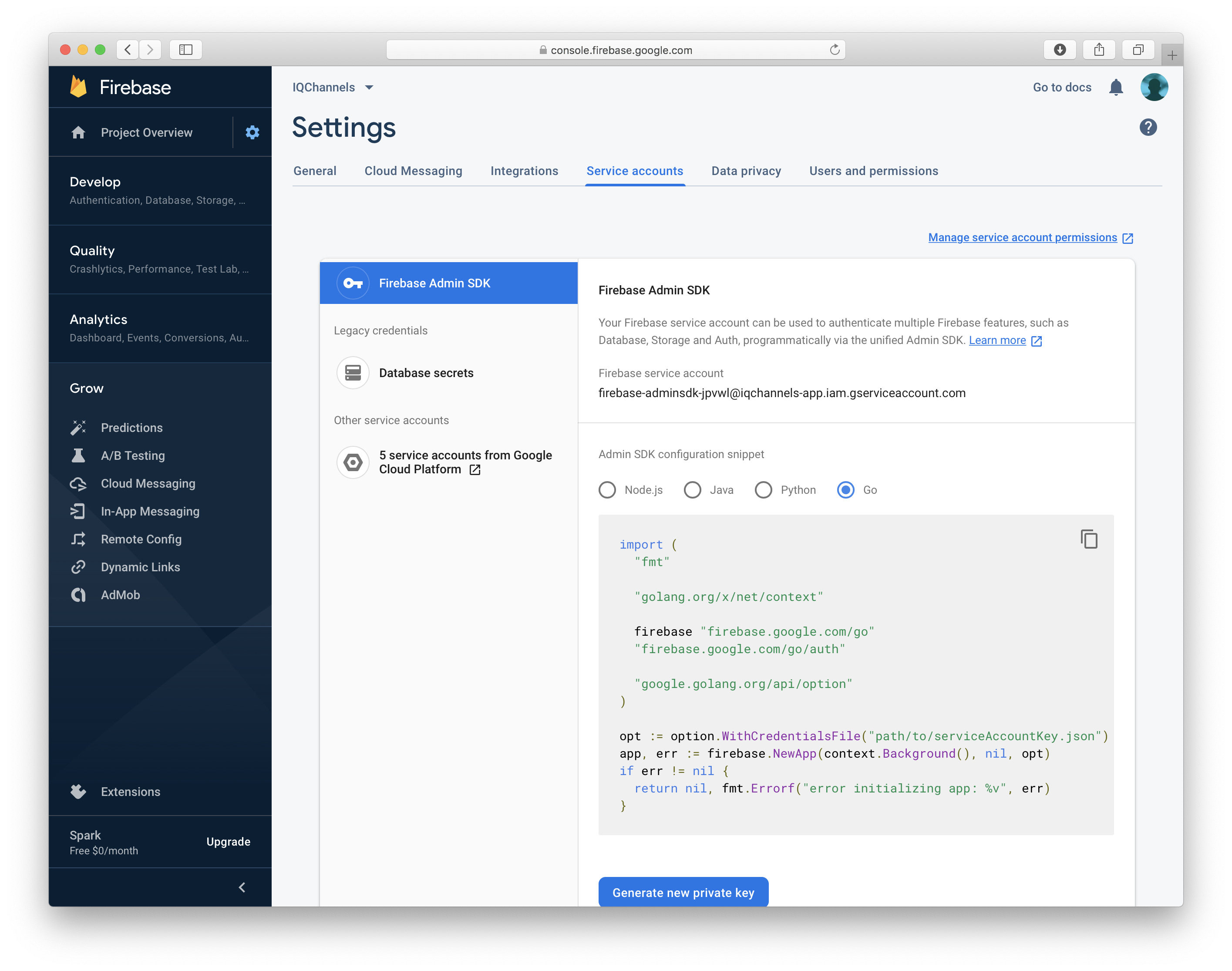Select Firebase Admin SDK in list
Viewport: 1232px width, 971px height.
(449, 283)
